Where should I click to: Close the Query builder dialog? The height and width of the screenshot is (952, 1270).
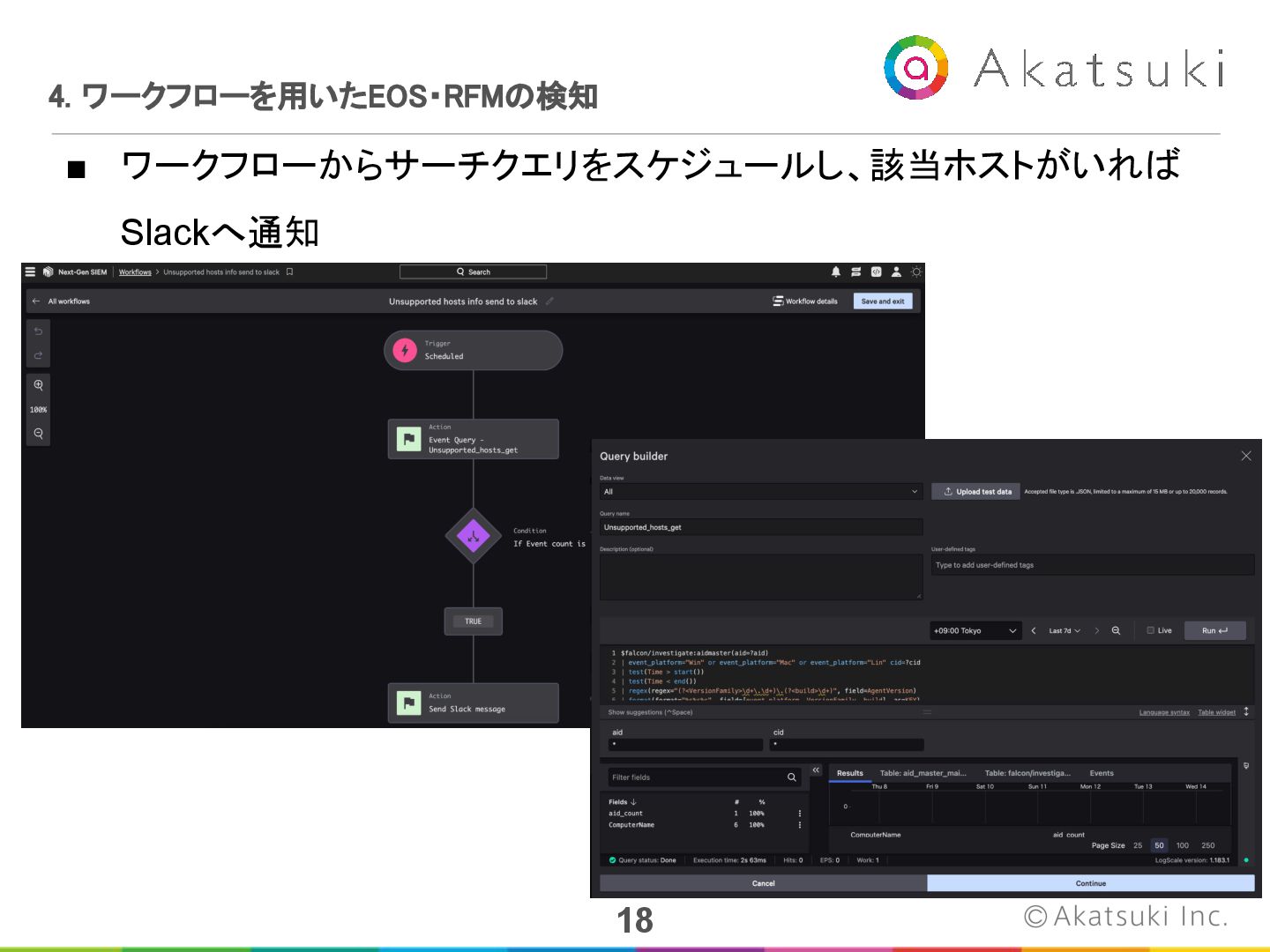tap(1246, 456)
